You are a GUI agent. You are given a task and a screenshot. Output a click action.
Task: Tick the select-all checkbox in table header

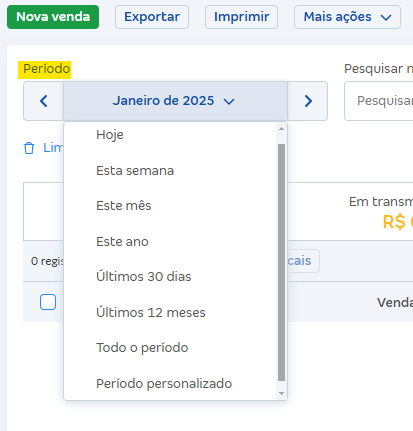(x=48, y=302)
